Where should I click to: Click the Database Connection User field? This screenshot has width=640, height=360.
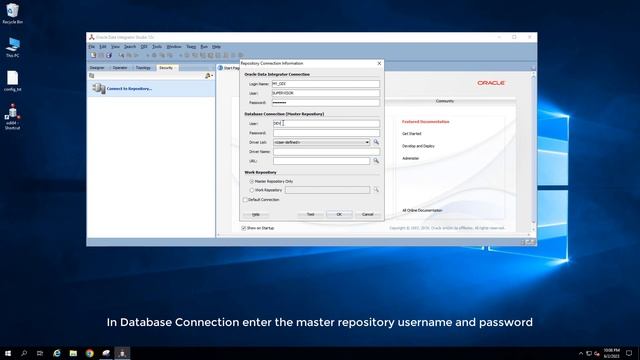(x=327, y=123)
